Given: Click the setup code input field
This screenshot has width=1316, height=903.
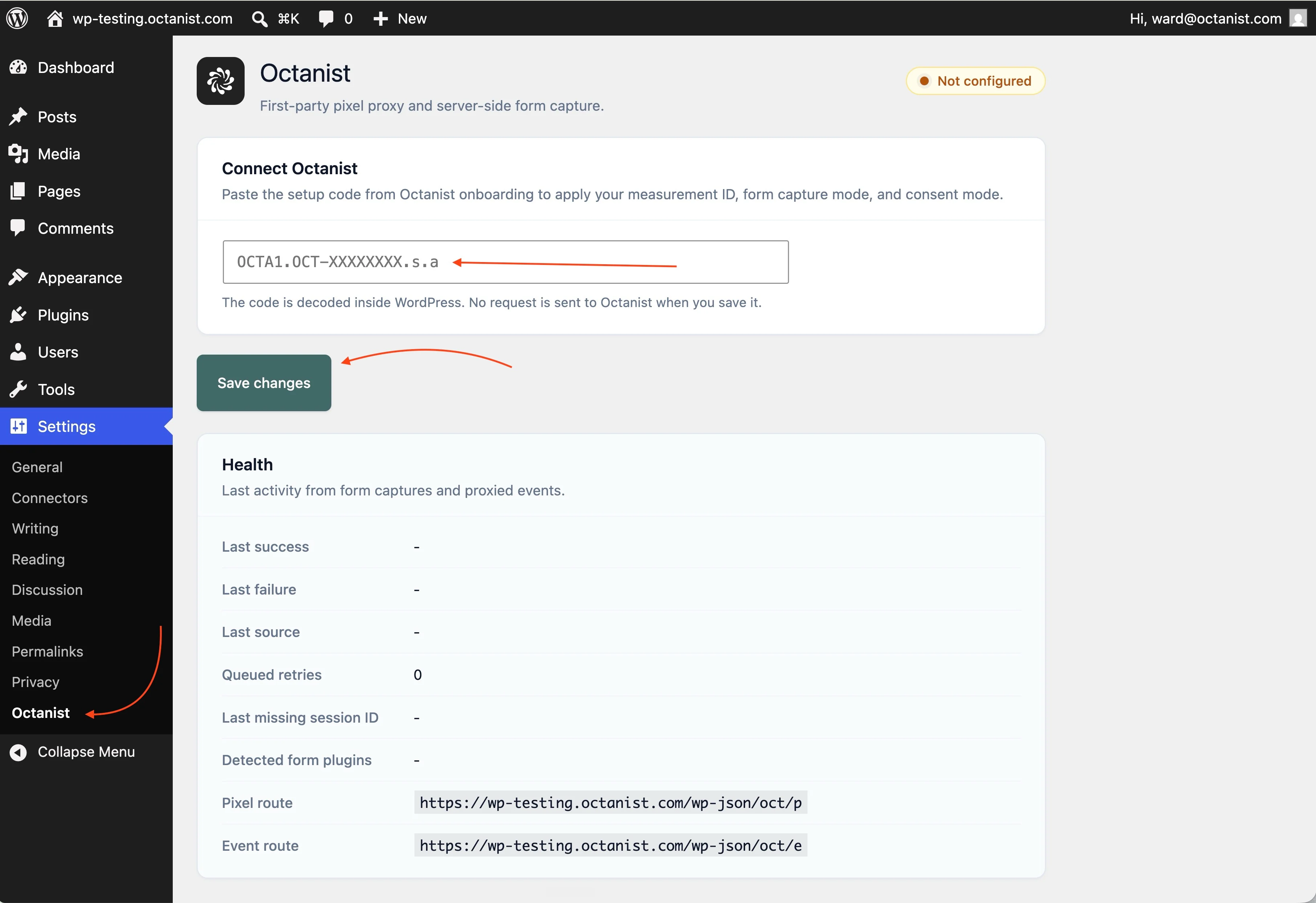Looking at the screenshot, I should (x=505, y=262).
